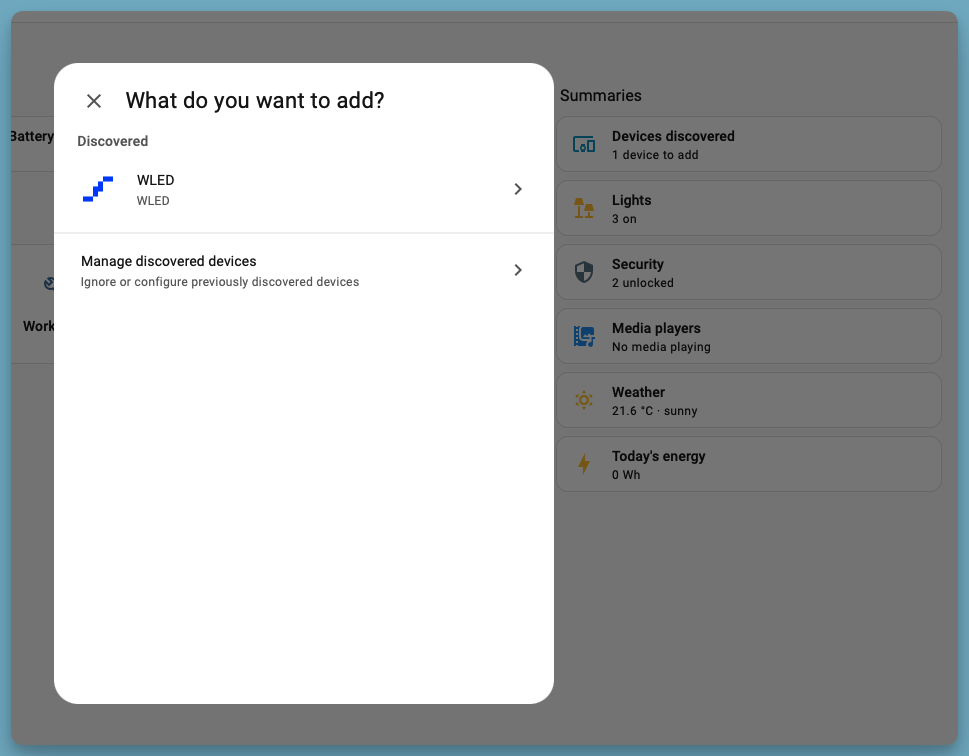Open the WLED chevron arrow
Screen dimensions: 969x756
pos(518,189)
